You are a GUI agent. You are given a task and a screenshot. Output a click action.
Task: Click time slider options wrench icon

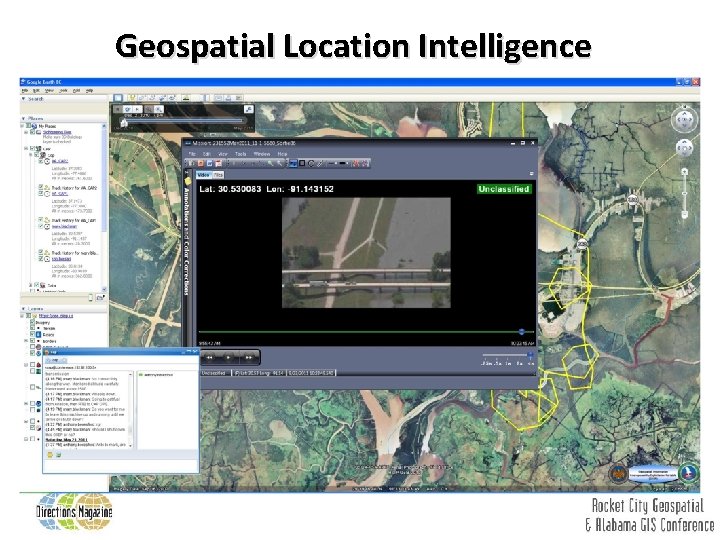coord(248,109)
